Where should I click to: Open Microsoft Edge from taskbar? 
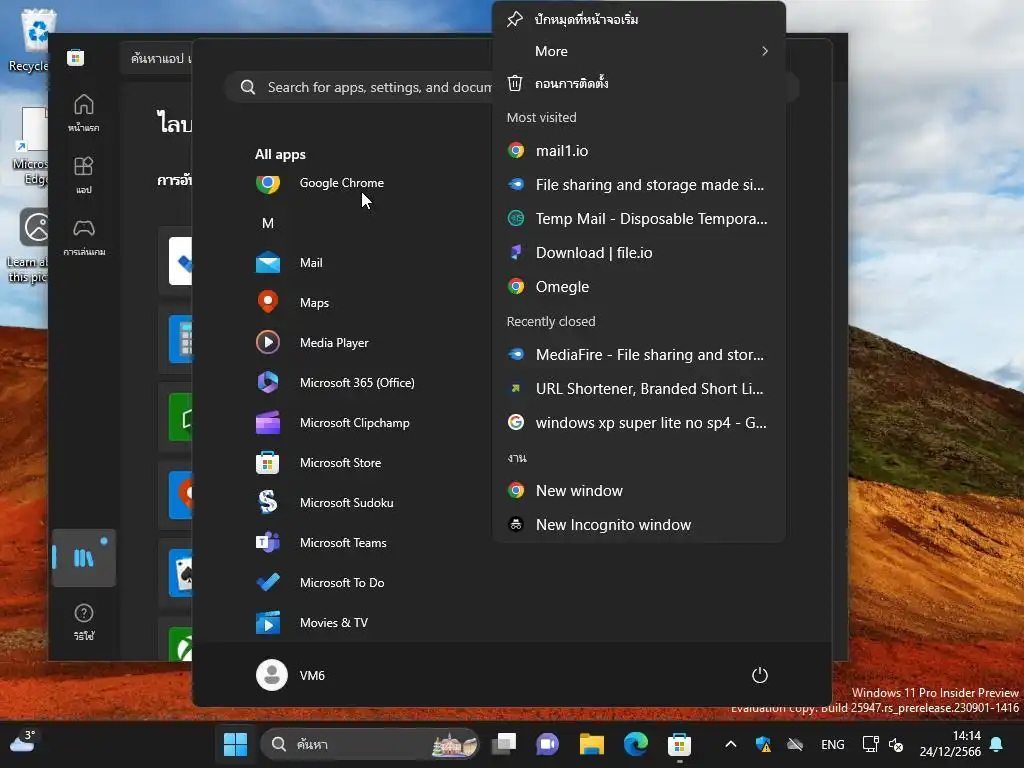point(635,744)
